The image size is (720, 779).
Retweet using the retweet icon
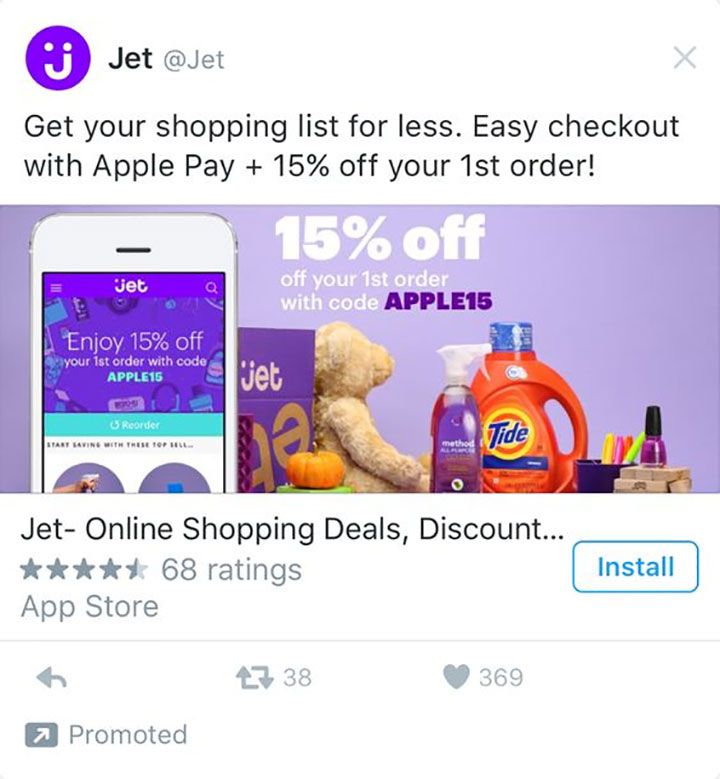(x=254, y=678)
